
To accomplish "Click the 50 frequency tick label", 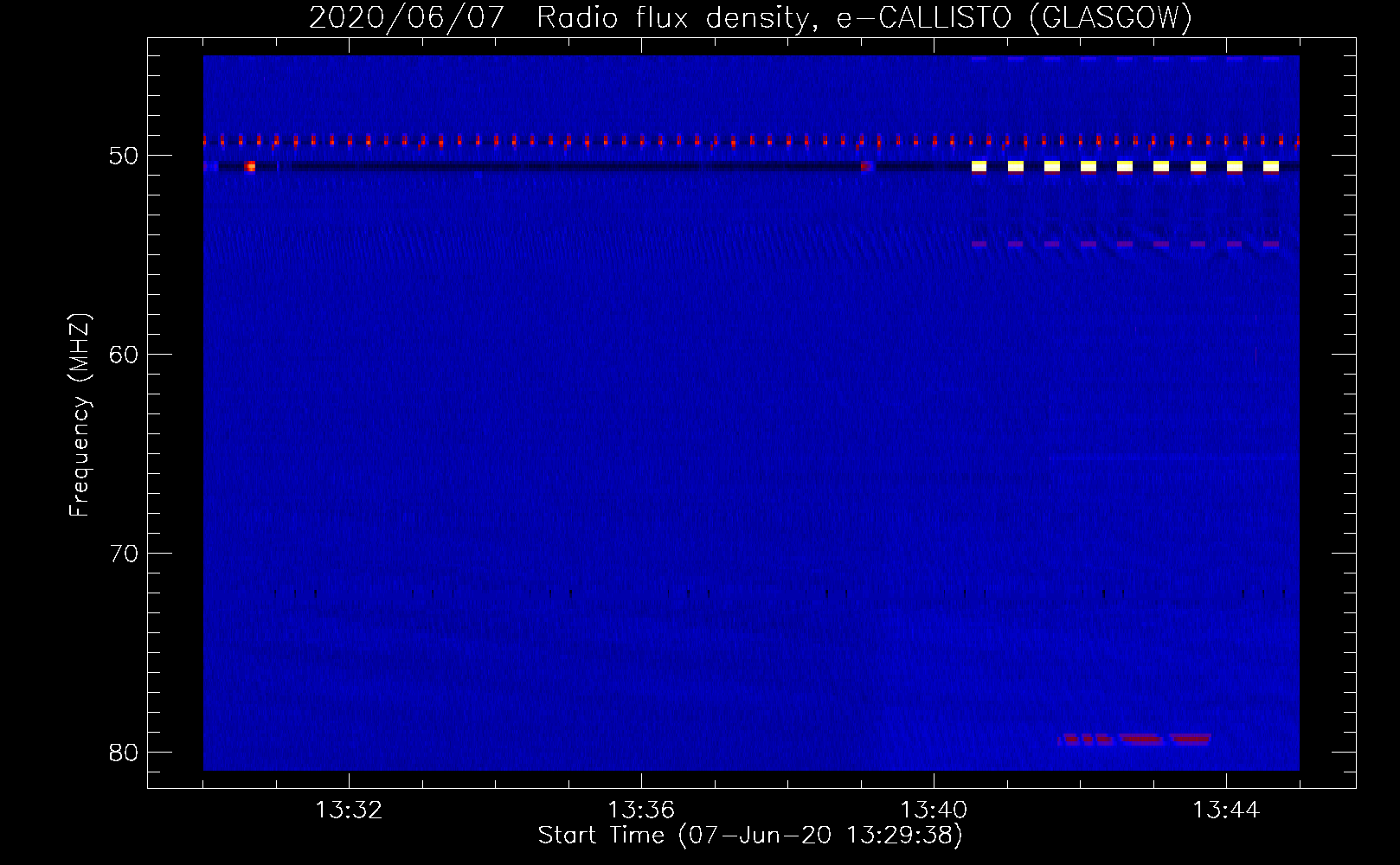I will pyautogui.click(x=124, y=157).
